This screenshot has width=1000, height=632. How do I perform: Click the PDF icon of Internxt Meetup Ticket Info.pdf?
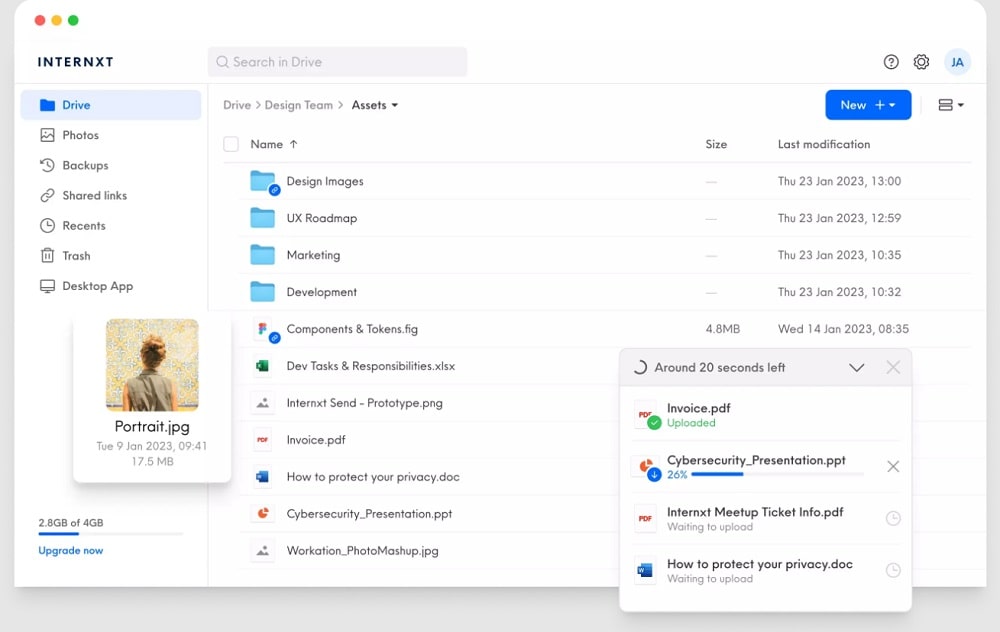click(645, 518)
